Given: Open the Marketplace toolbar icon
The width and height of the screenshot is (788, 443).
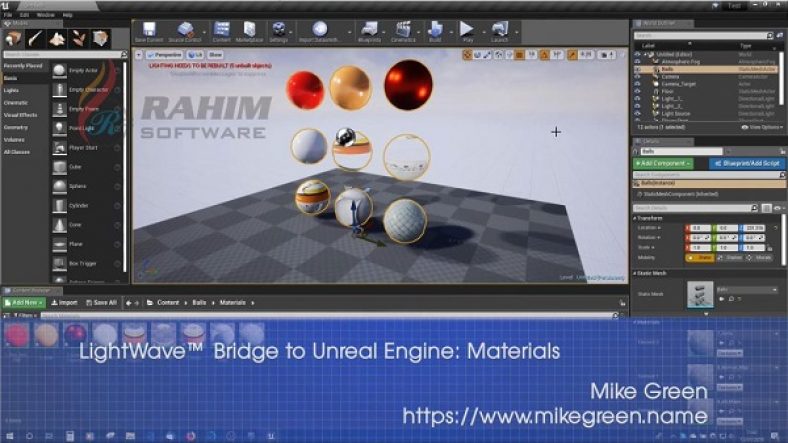Looking at the screenshot, I should click(x=249, y=32).
